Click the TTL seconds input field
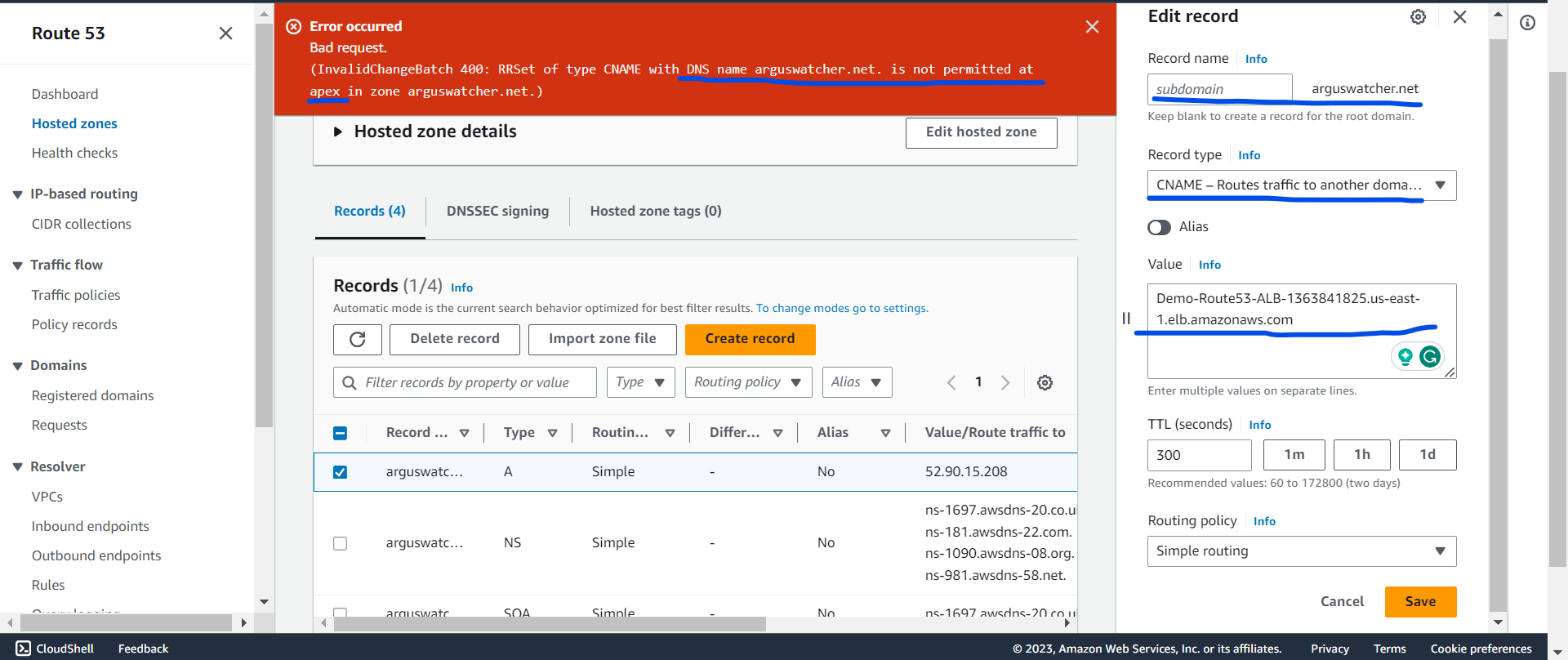 [1200, 455]
